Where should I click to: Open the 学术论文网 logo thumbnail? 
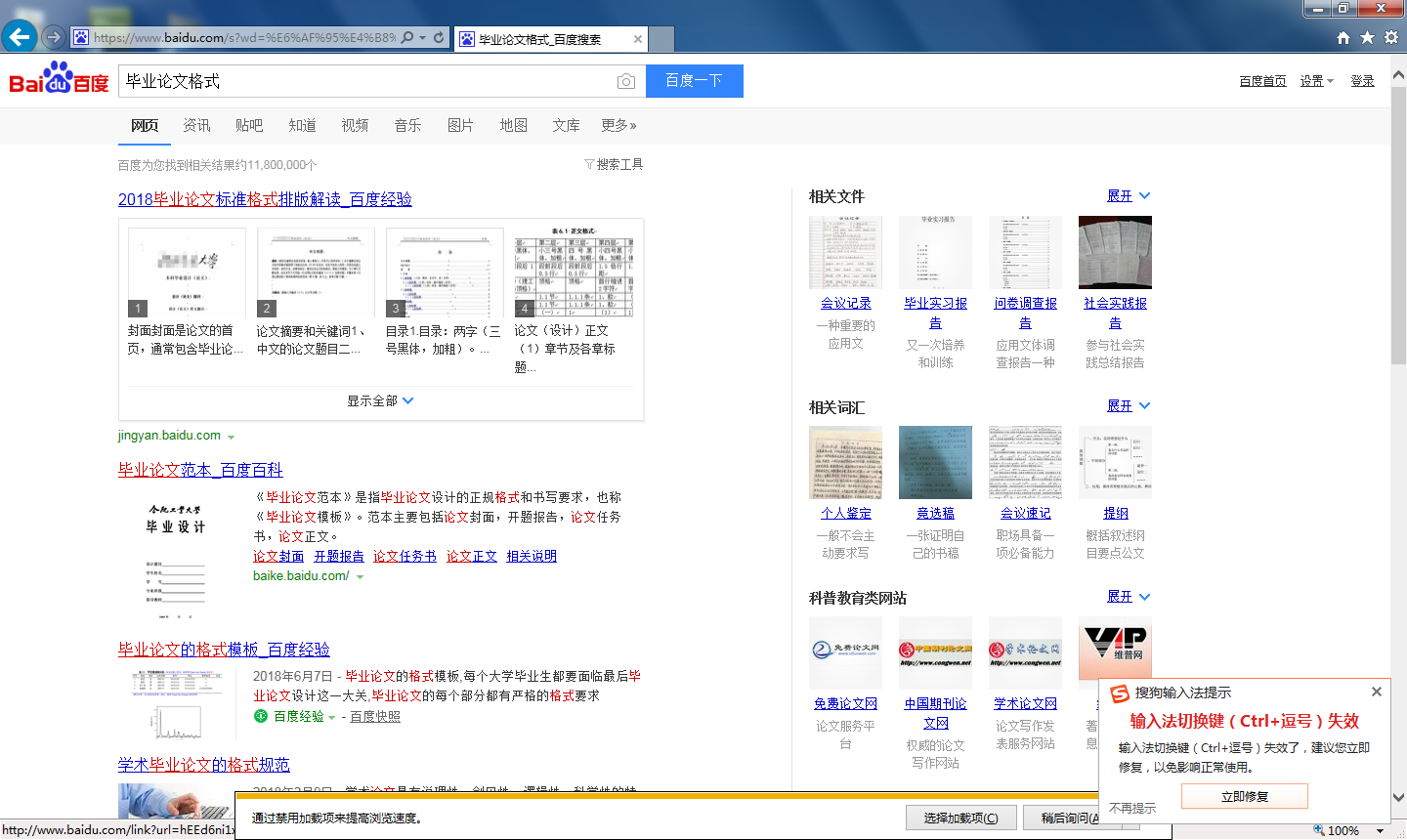[x=1025, y=652]
